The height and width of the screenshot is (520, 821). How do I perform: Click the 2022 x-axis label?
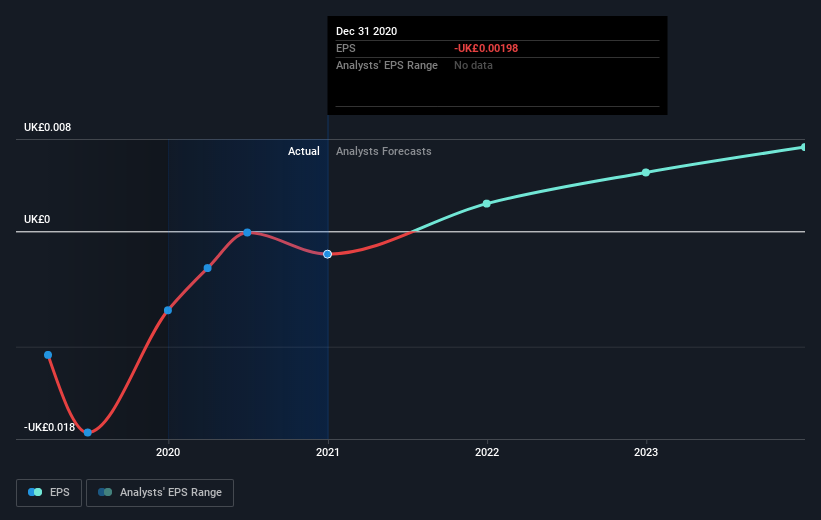487,452
